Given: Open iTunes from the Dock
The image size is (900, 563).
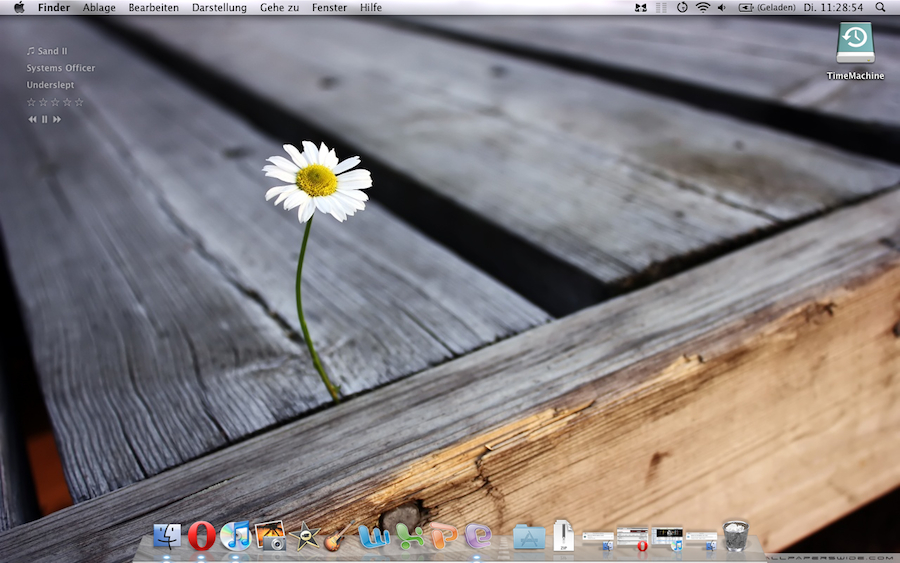Looking at the screenshot, I should click(235, 536).
